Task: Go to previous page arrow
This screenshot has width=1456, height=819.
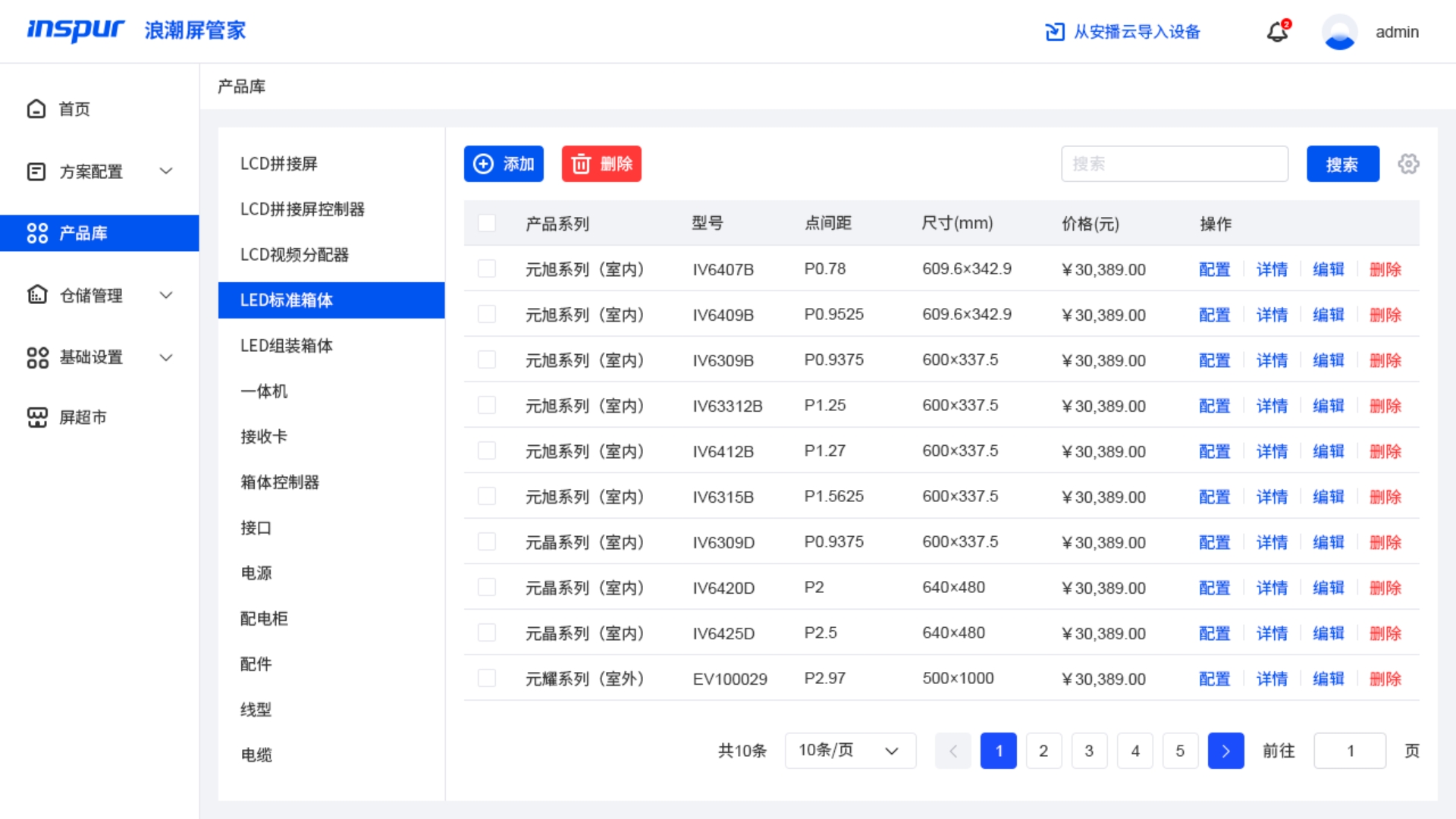Action: pos(953,751)
